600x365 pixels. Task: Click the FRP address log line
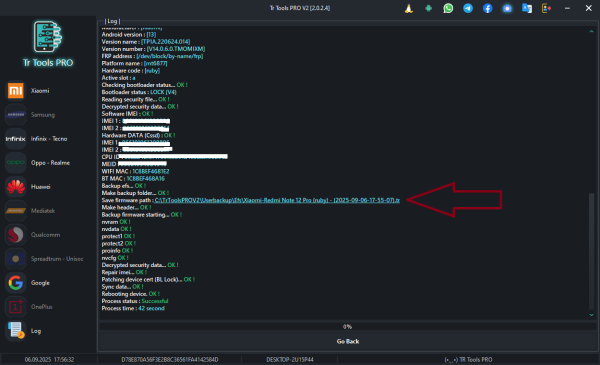152,56
